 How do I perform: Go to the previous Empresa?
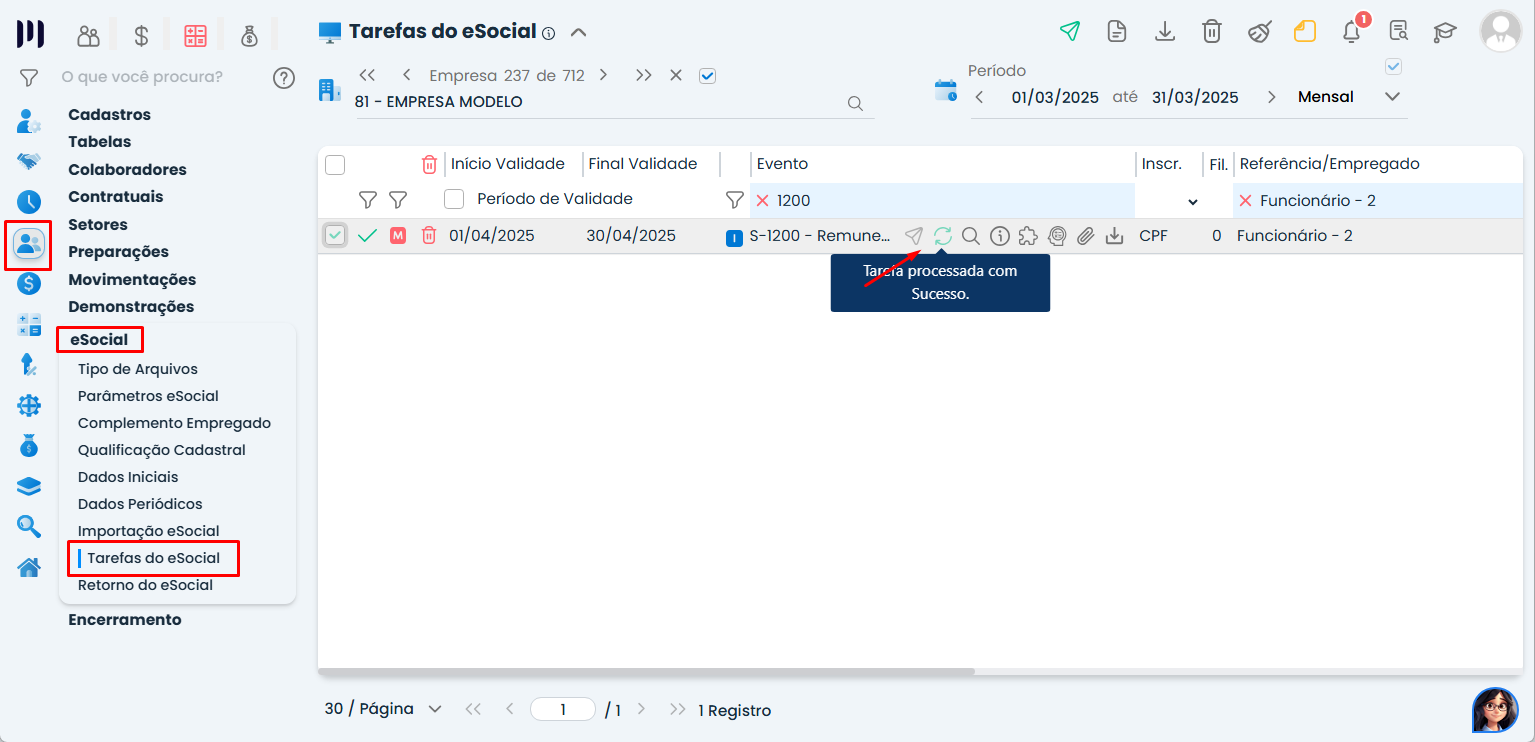pyautogui.click(x=407, y=75)
